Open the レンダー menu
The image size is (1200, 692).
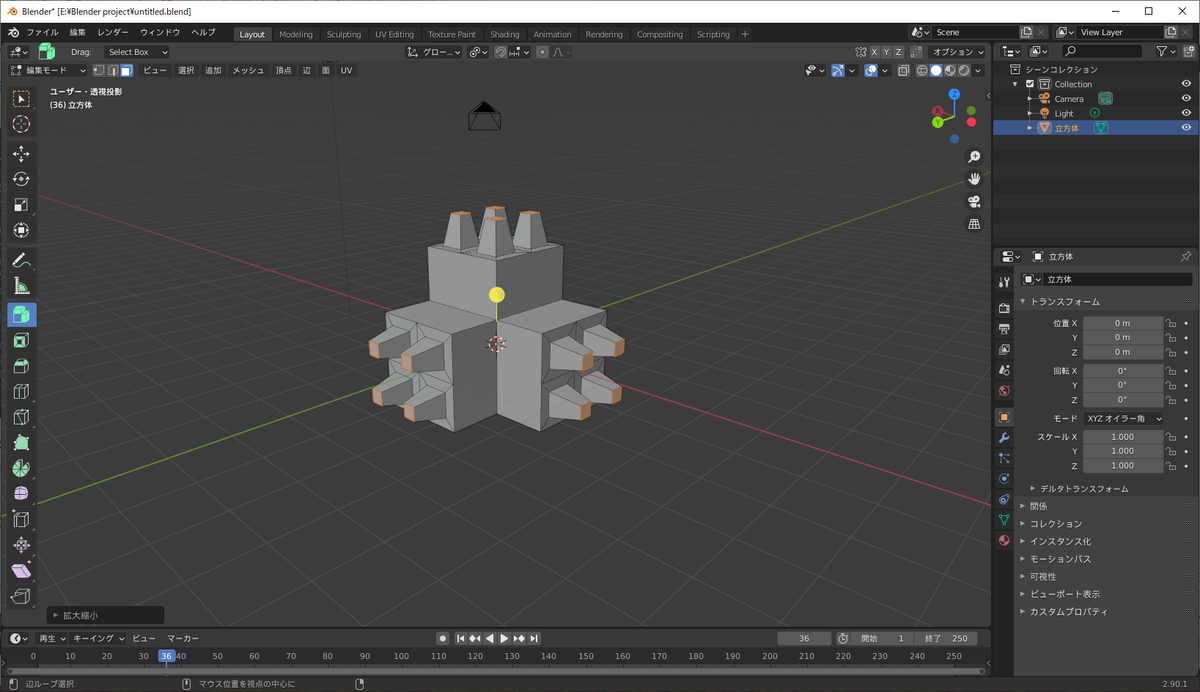click(113, 33)
